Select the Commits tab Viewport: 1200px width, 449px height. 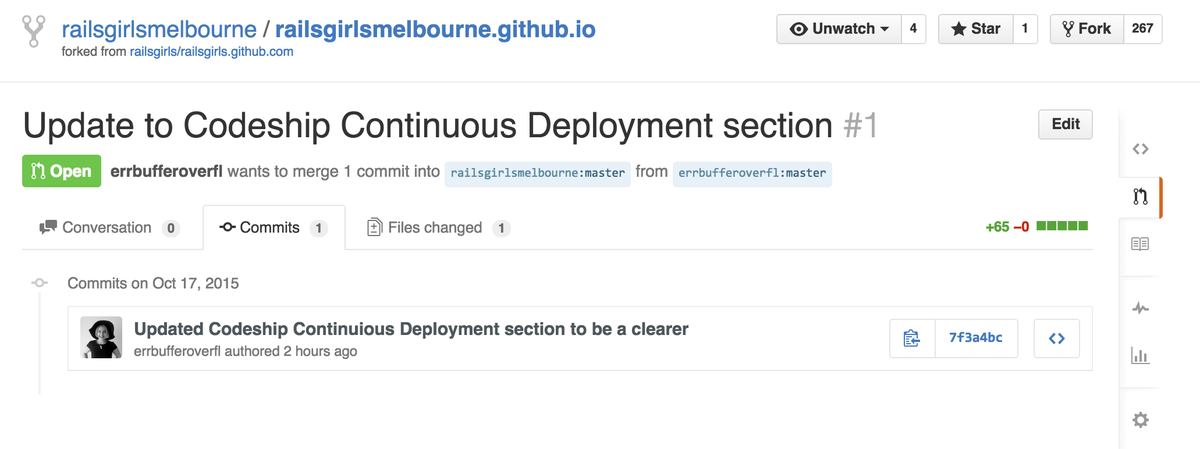[274, 228]
